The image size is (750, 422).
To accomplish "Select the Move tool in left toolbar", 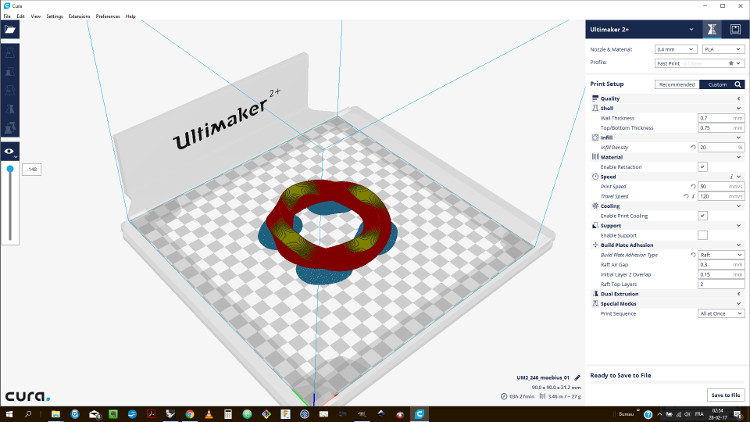I will (10, 53).
